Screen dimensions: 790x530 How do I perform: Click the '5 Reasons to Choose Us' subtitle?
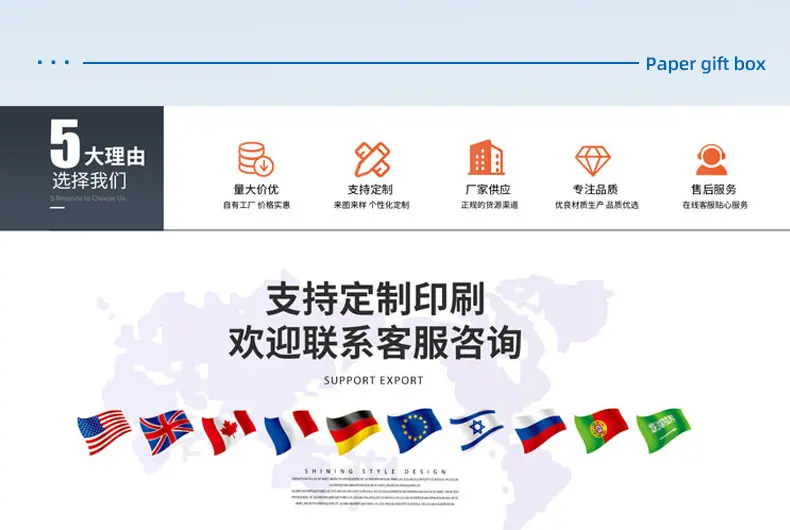tap(88, 198)
